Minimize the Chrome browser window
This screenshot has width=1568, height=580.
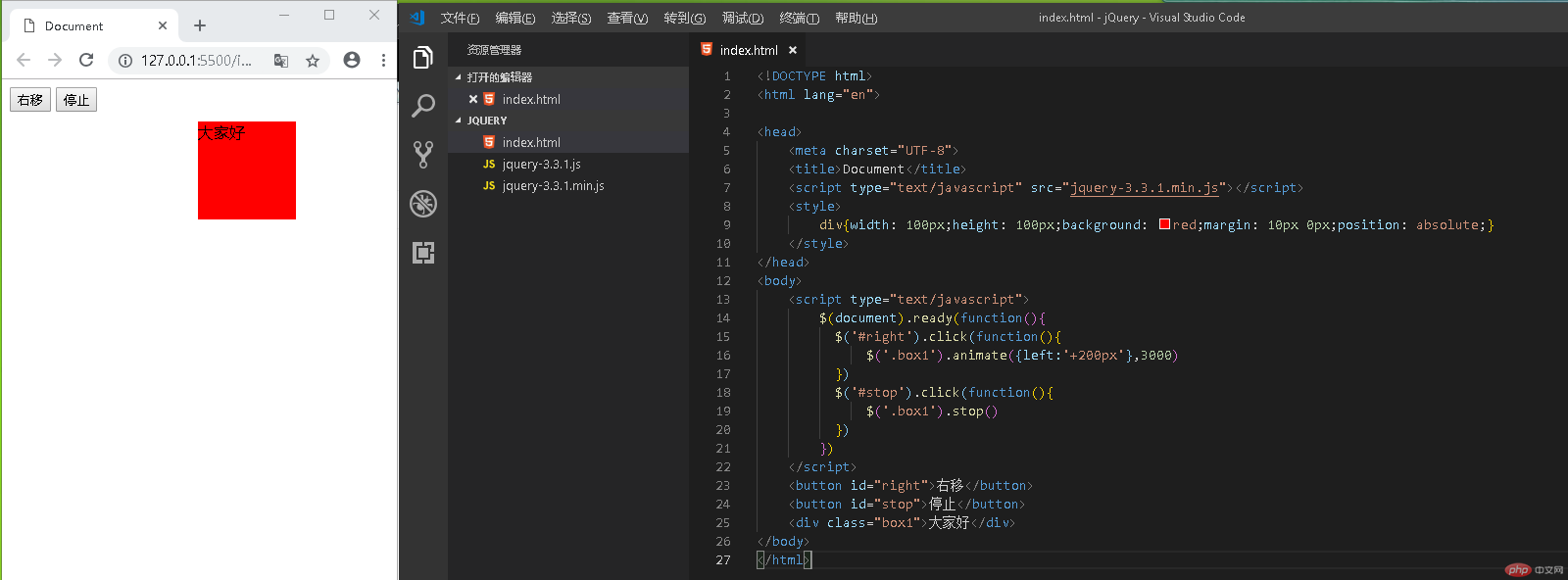284,15
